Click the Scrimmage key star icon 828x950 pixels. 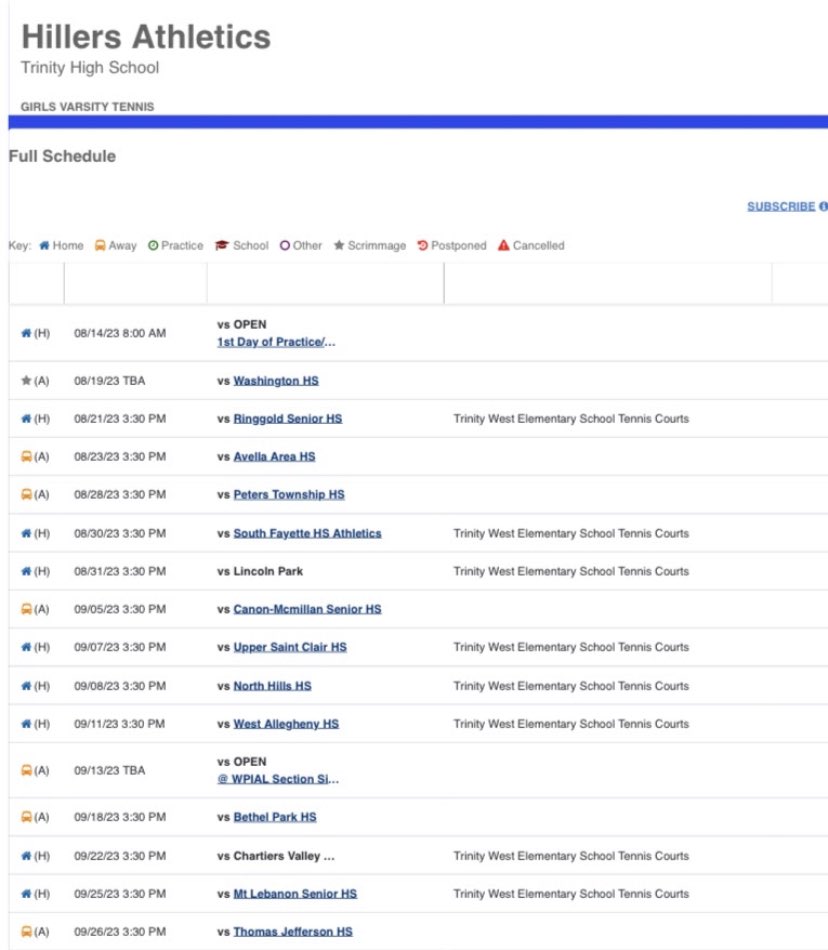tap(339, 245)
